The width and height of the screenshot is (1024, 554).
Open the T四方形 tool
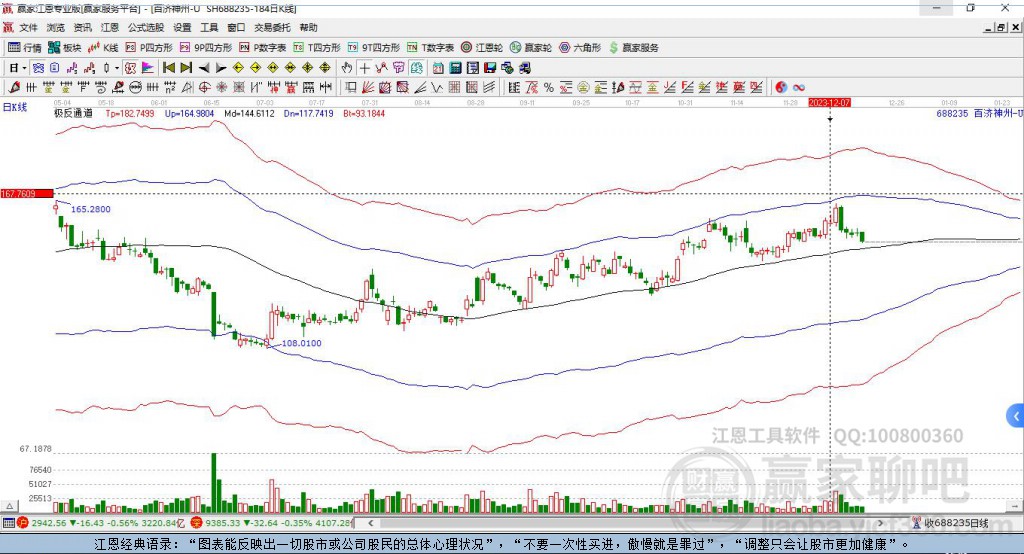[x=317, y=48]
